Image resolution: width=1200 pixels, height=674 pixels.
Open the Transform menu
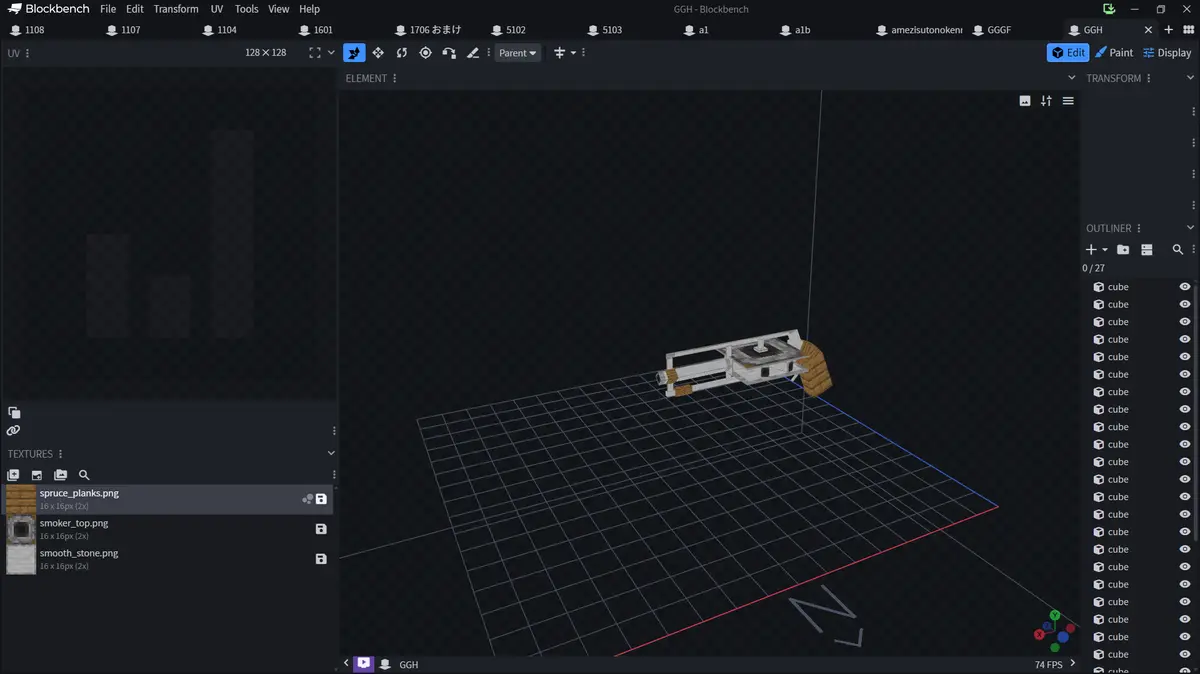pos(176,9)
